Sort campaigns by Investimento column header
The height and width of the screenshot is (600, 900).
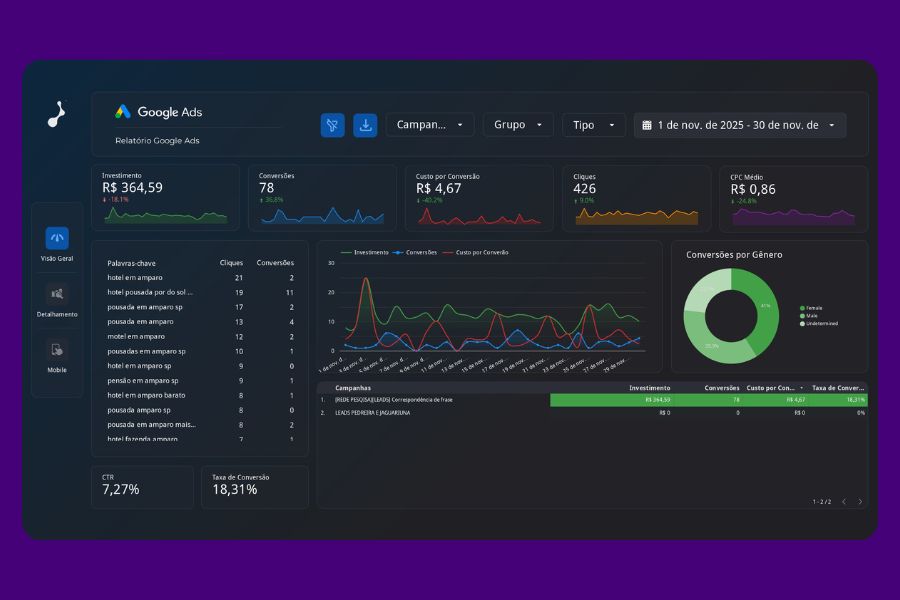(650, 388)
